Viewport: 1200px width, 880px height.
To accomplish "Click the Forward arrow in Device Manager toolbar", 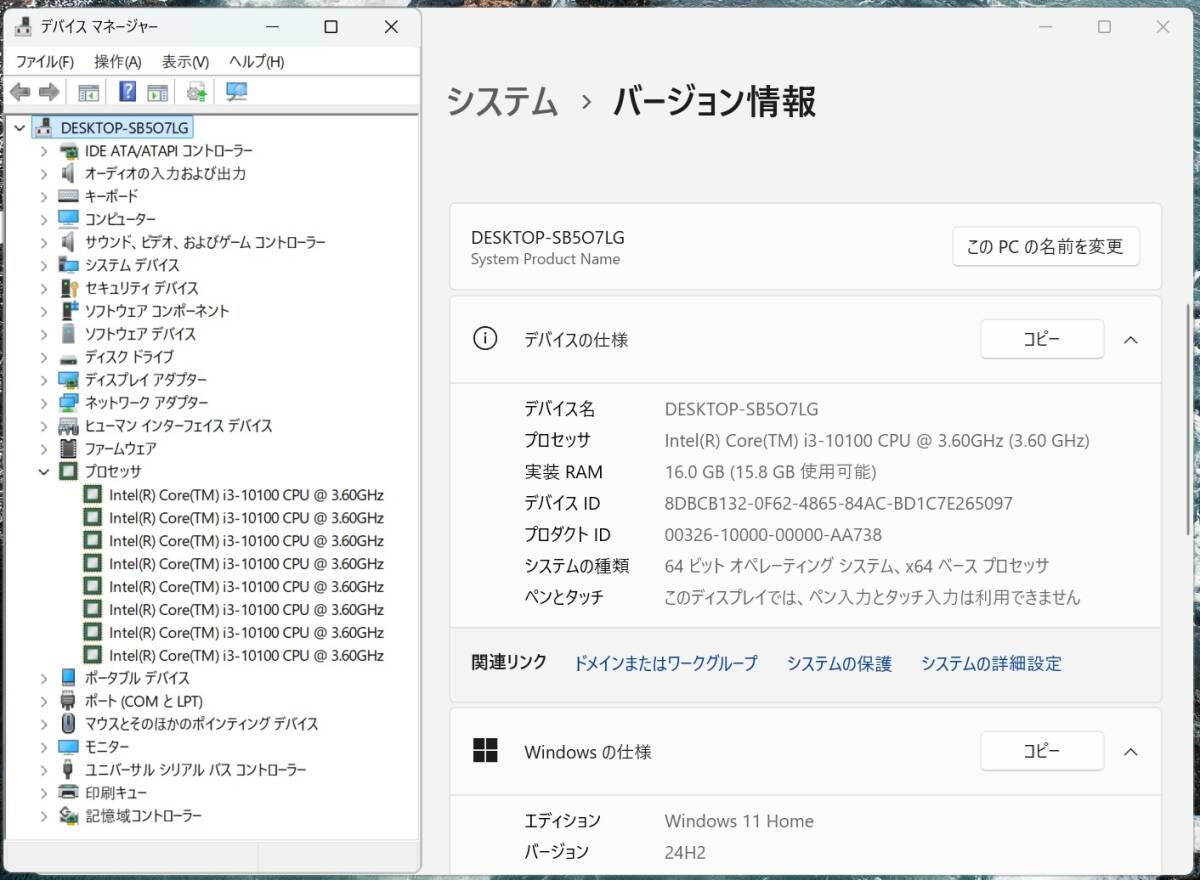I will point(49,93).
